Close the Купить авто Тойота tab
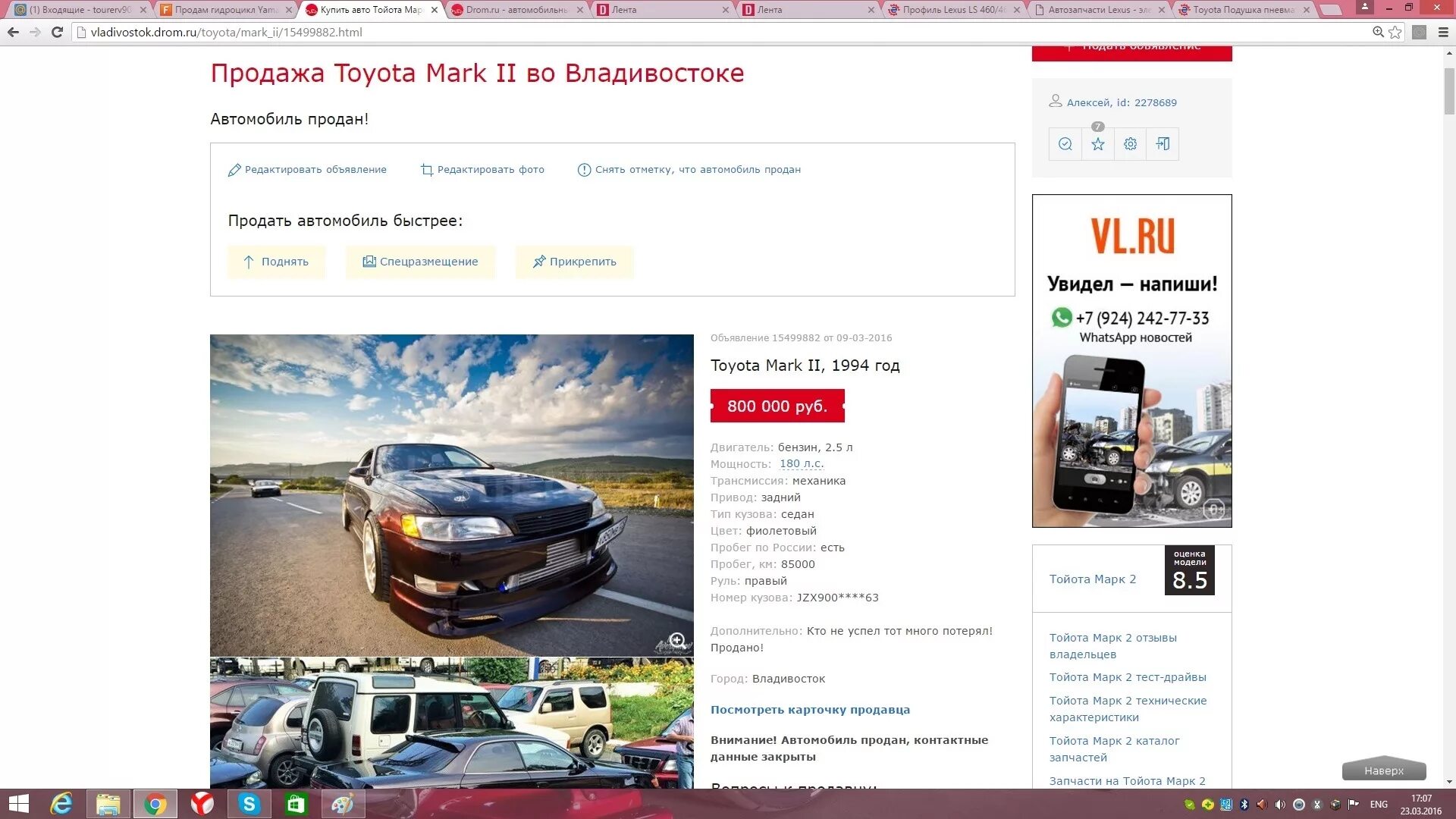The height and width of the screenshot is (819, 1456). pyautogui.click(x=435, y=10)
